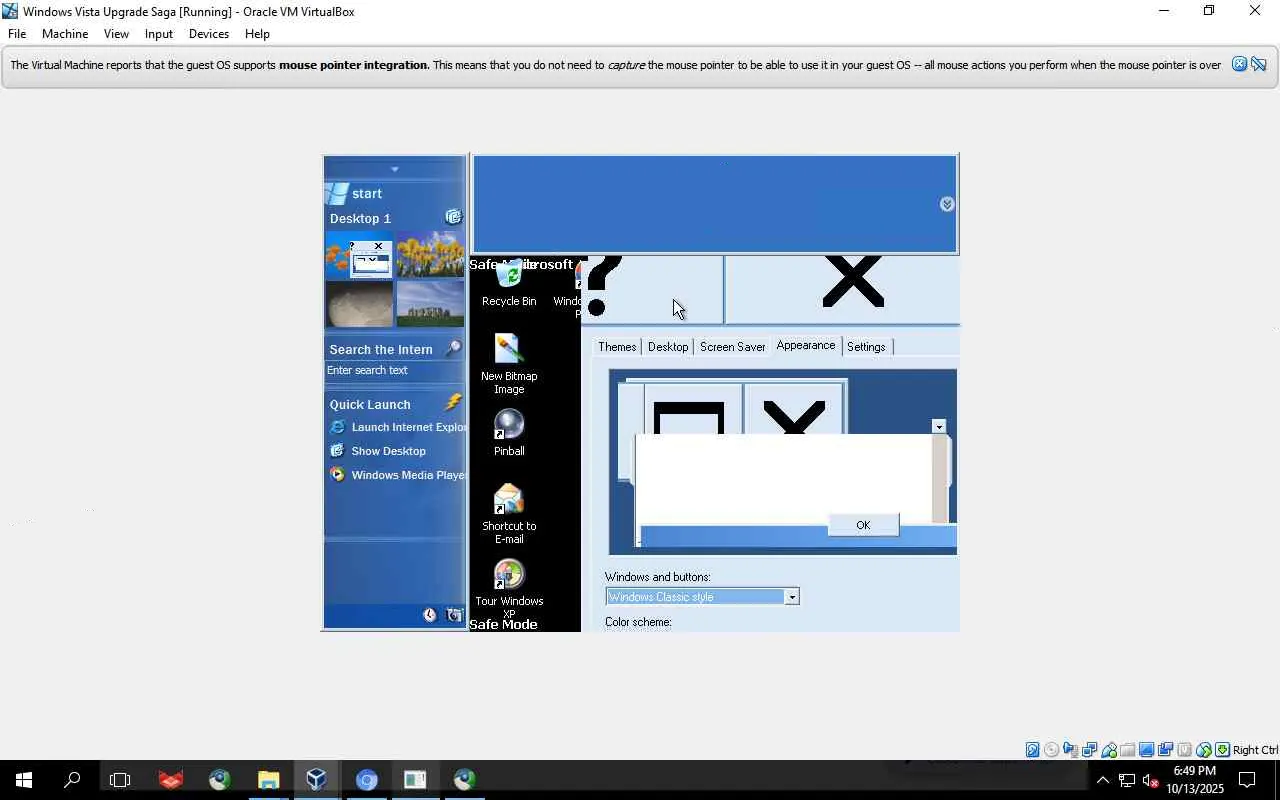Click the Windows logo beside start

[338, 193]
